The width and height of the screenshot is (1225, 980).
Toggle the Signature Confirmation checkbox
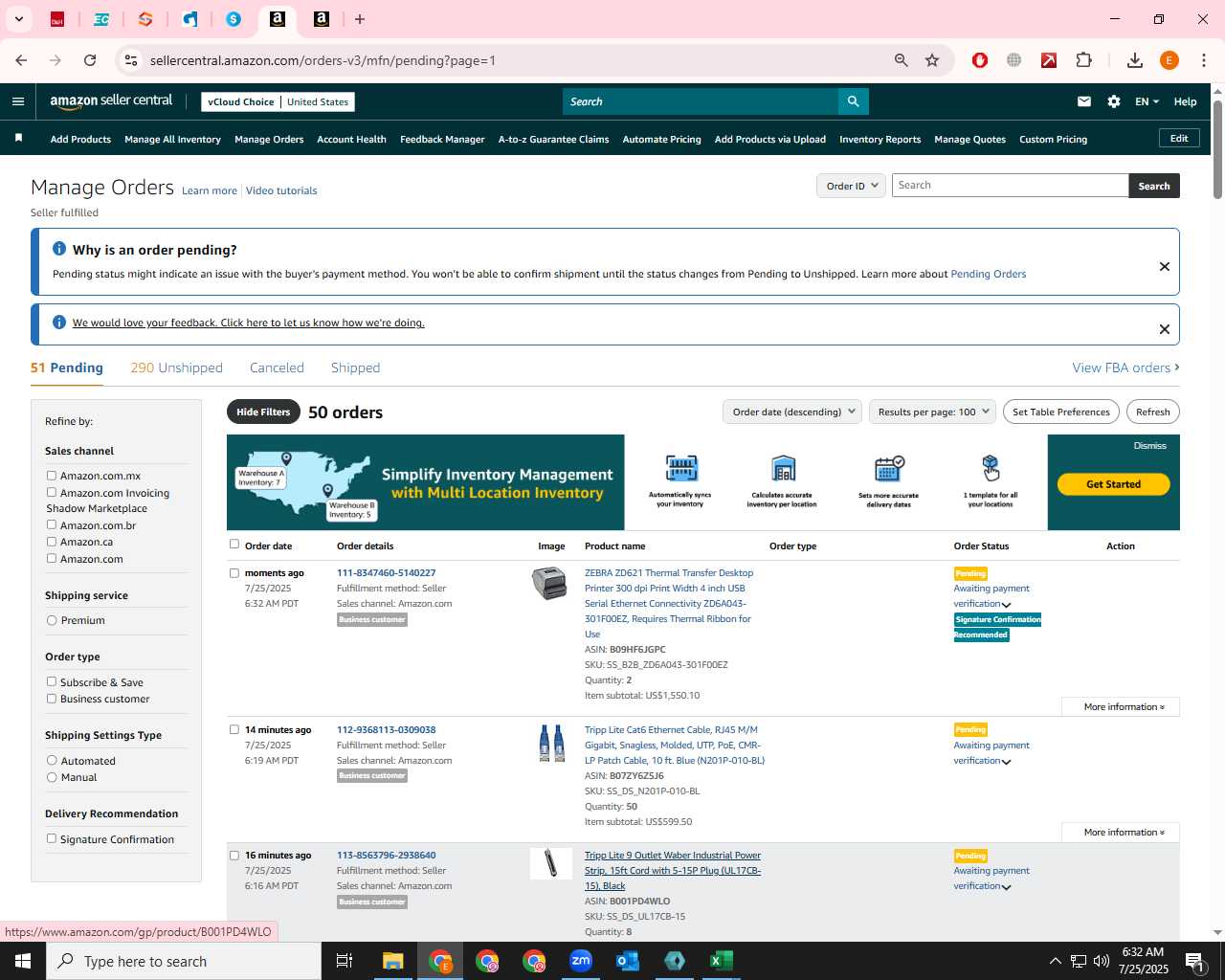pos(52,838)
